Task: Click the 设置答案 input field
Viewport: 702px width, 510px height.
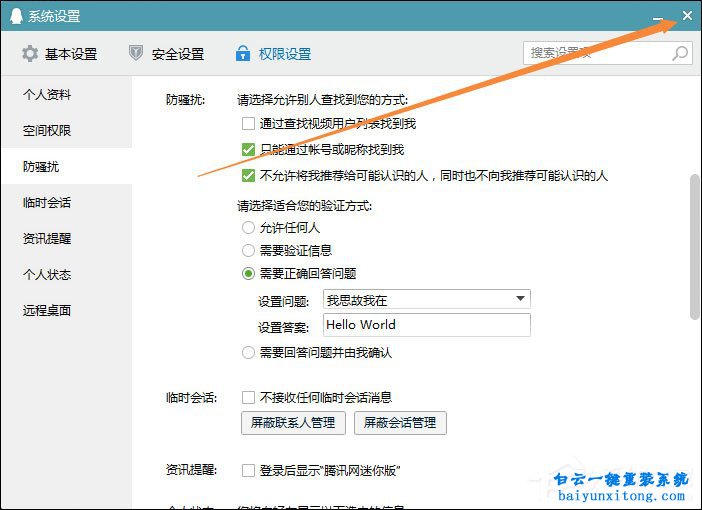Action: [426, 325]
